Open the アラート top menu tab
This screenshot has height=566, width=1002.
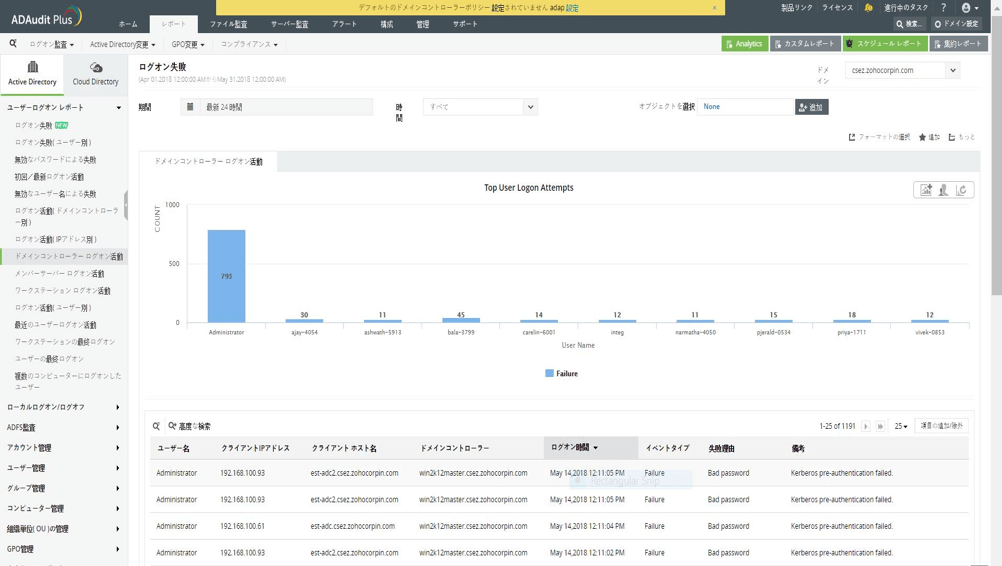[x=344, y=24]
